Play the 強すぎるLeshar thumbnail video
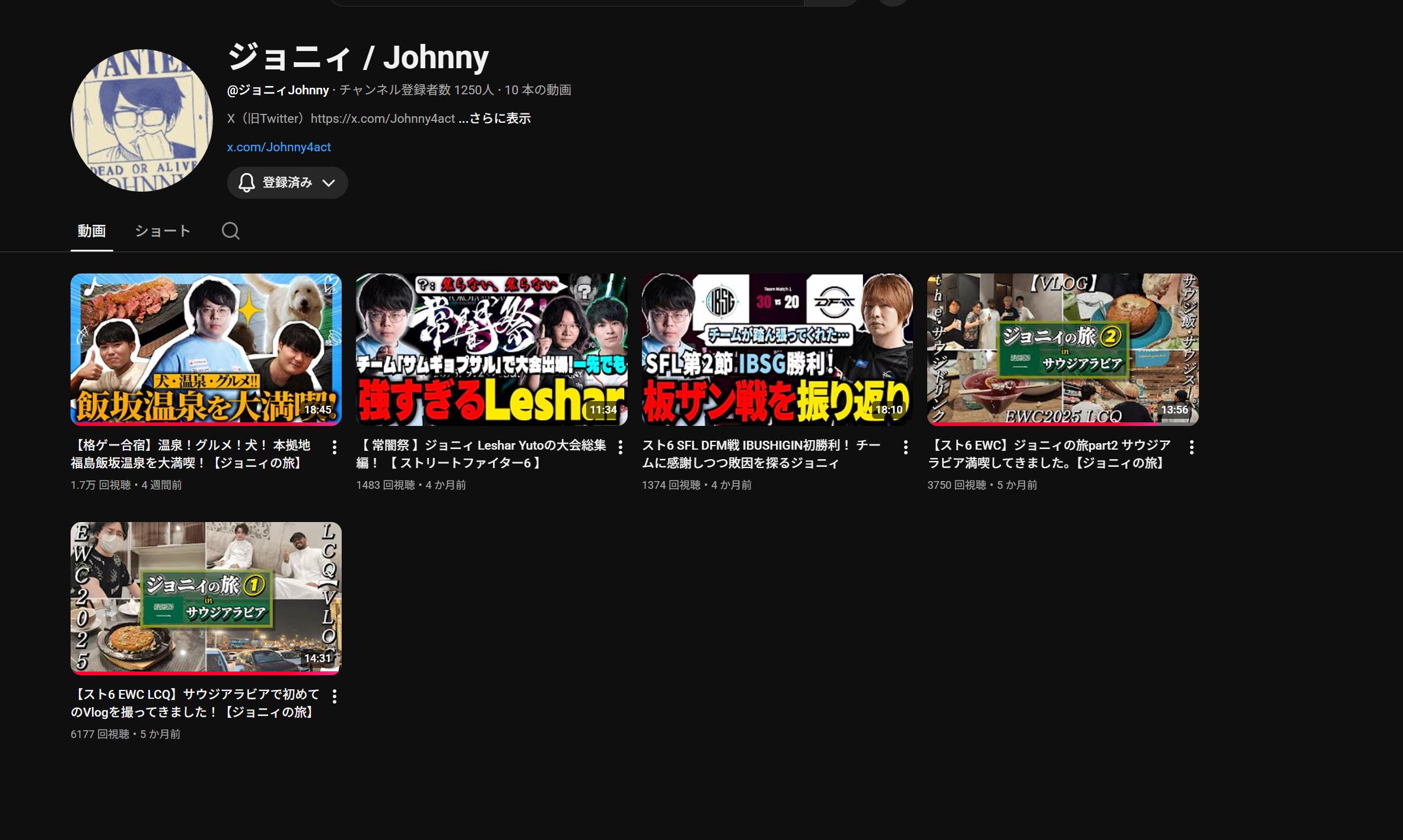1403x840 pixels. (491, 349)
